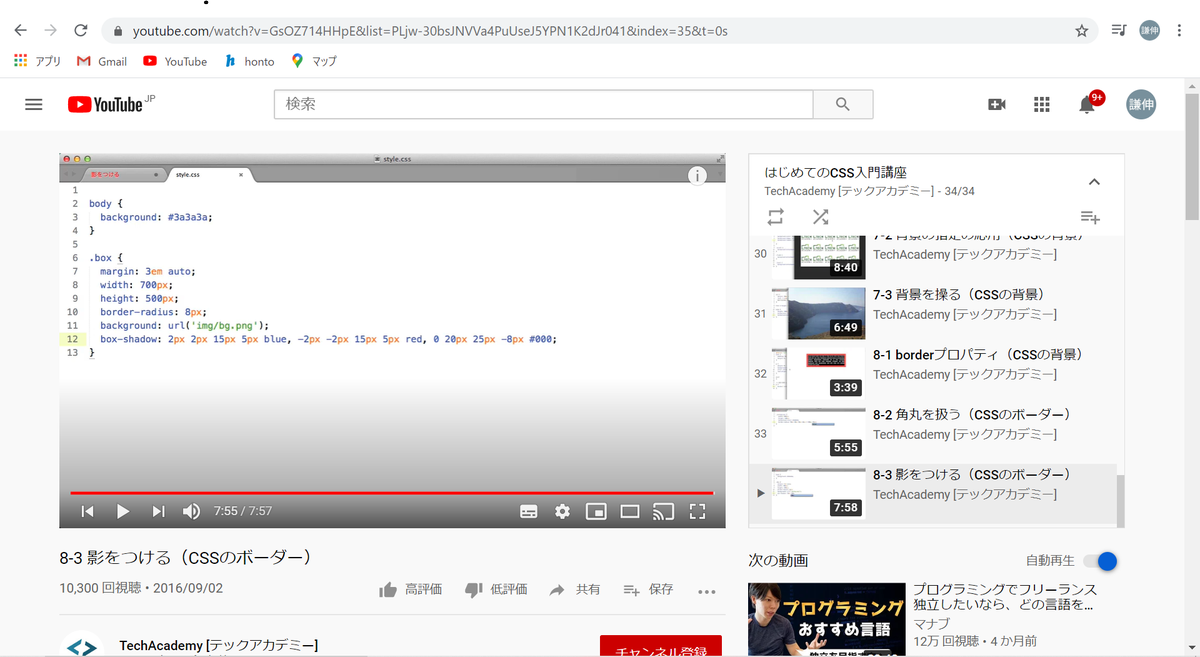Dislike the video with 低評価
1200x657 pixels.
click(x=496, y=590)
